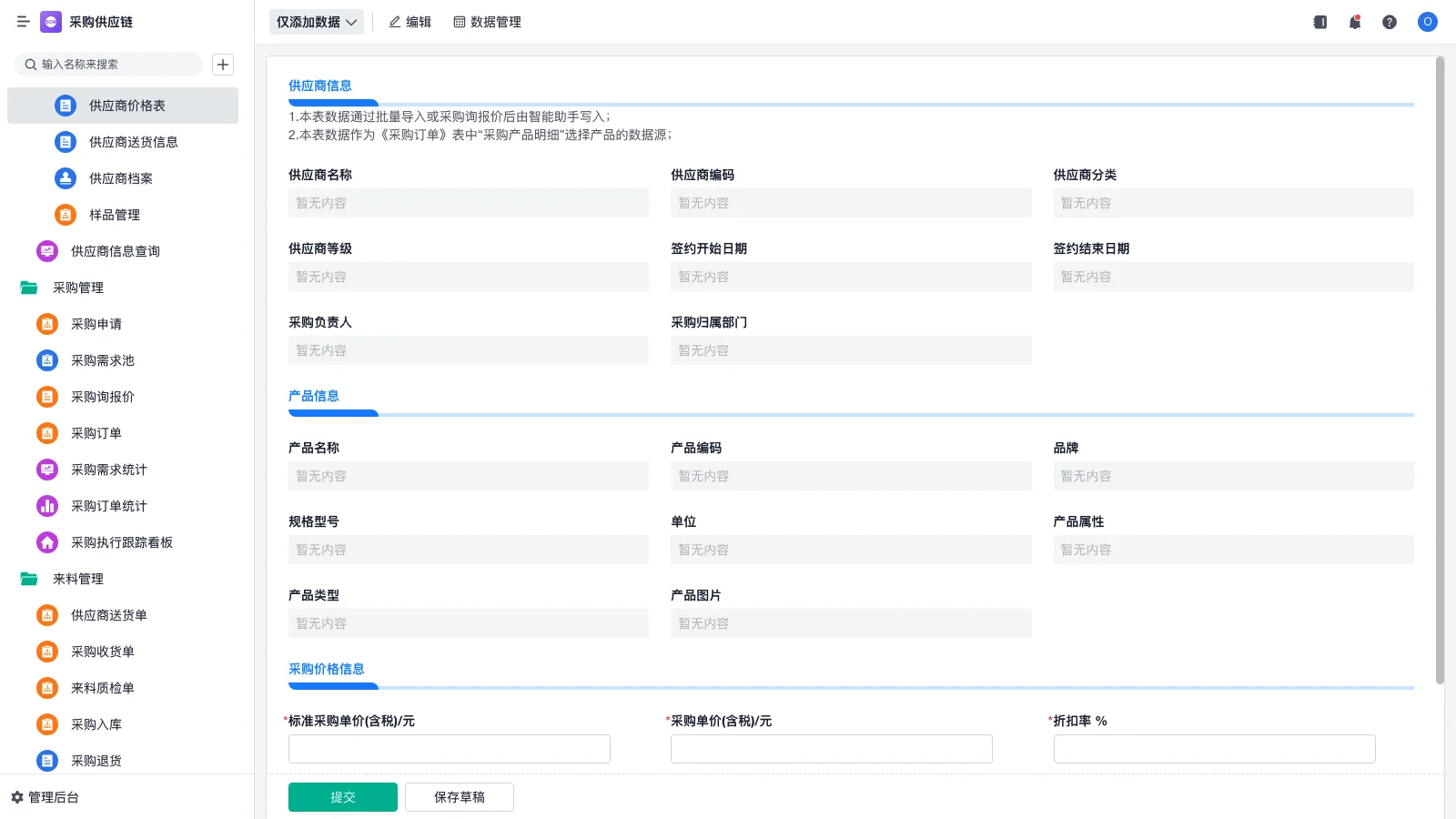Open 样品管理 icon in sidebar

coord(66,215)
